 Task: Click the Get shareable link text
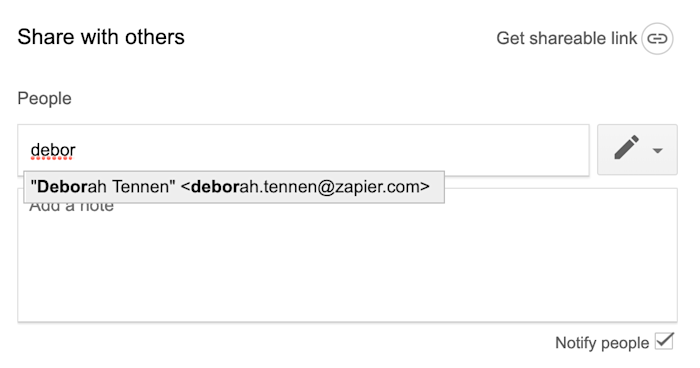tap(567, 38)
